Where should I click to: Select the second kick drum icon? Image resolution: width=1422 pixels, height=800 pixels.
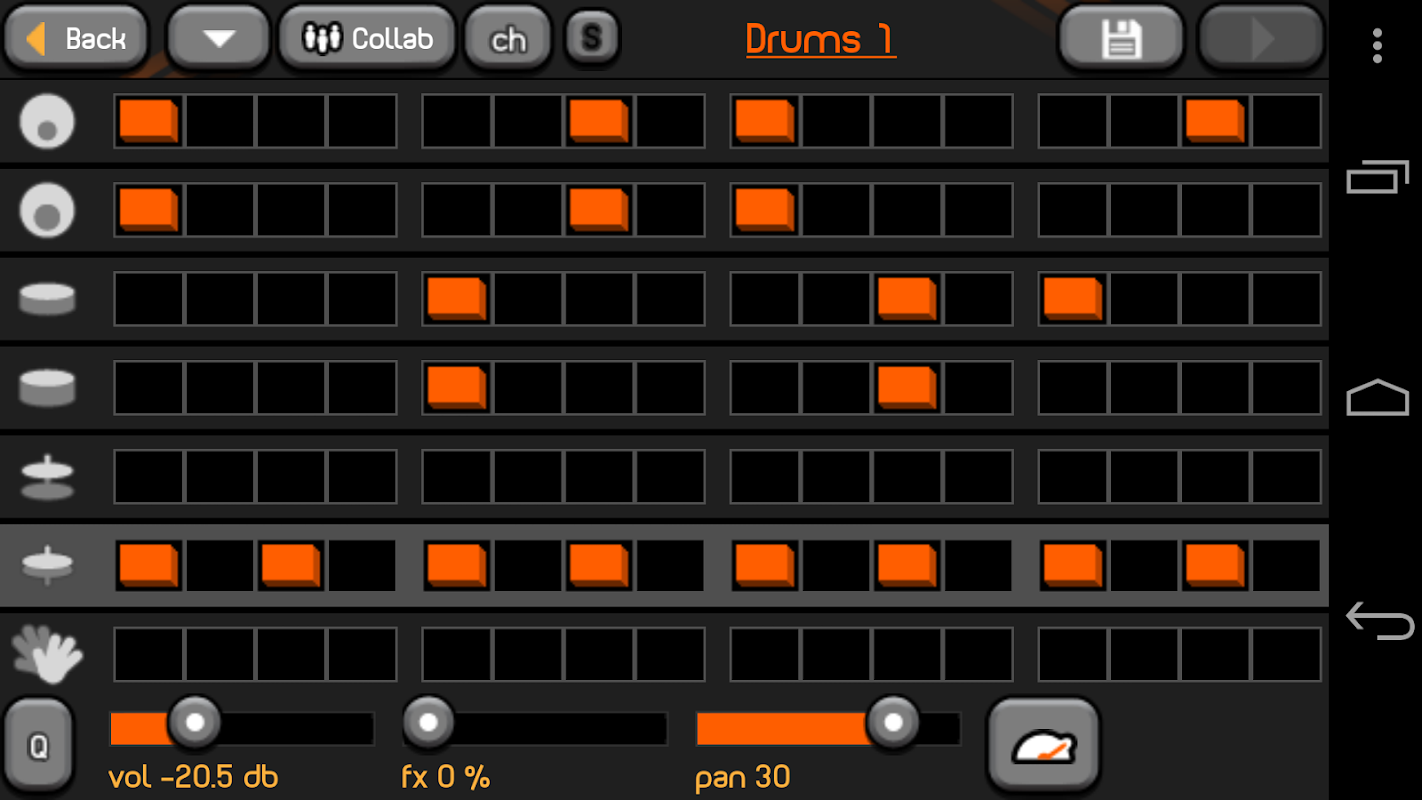click(x=47, y=209)
